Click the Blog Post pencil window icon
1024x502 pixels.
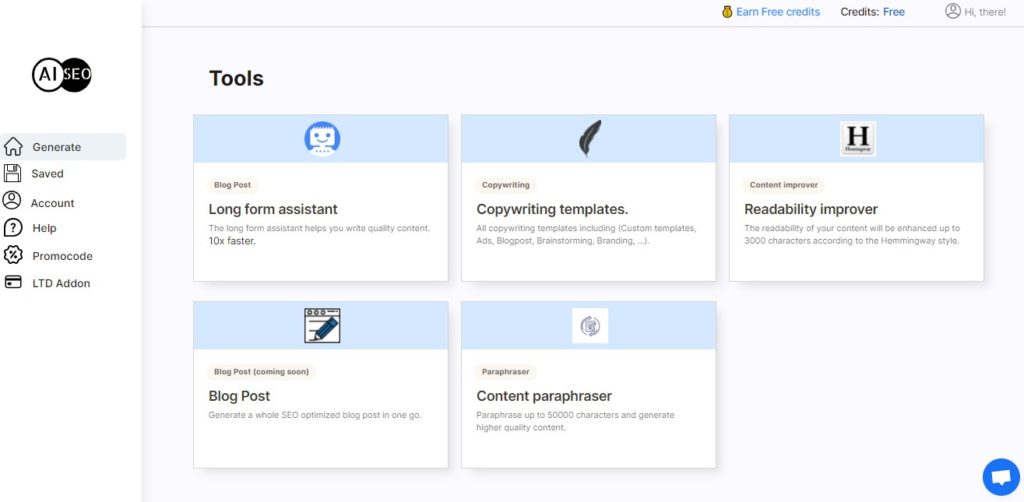(x=322, y=325)
